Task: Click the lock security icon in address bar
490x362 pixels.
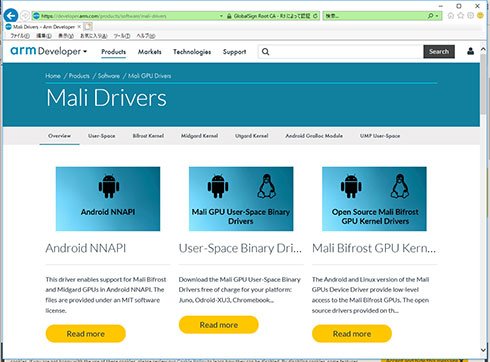Action: (x=229, y=16)
